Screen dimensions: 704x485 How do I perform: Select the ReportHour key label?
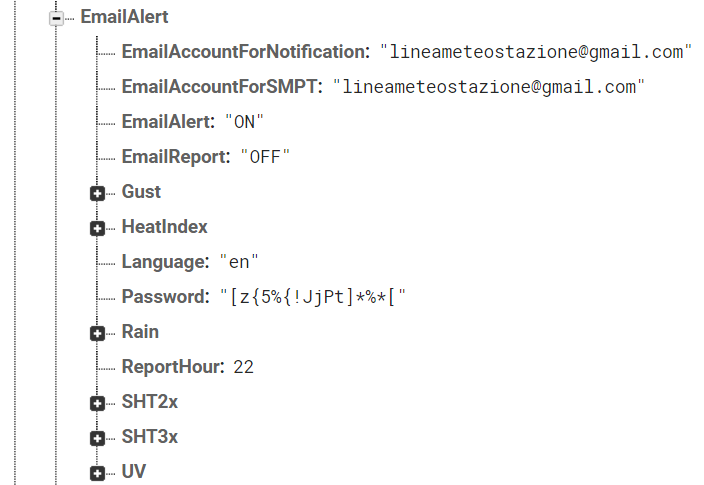click(173, 367)
